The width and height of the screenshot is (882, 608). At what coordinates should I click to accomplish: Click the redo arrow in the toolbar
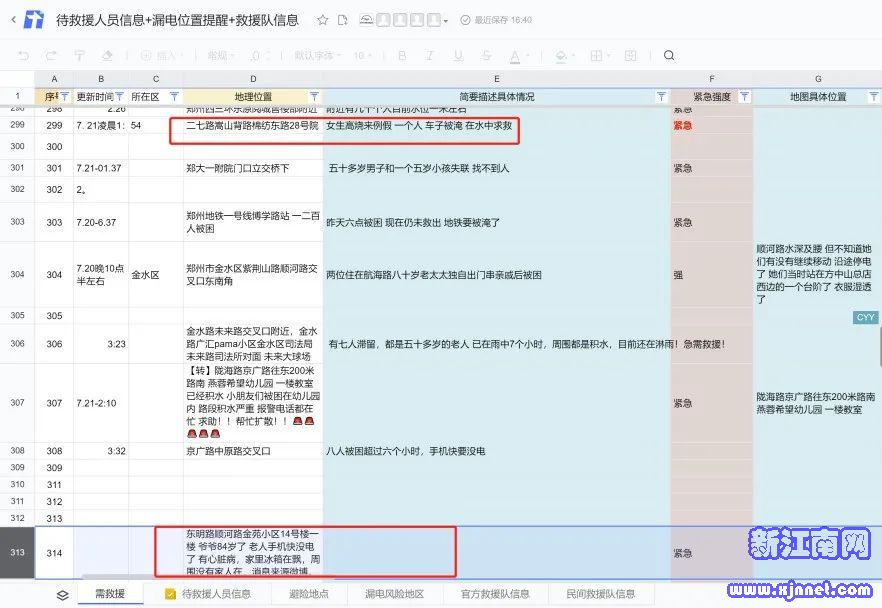51,55
